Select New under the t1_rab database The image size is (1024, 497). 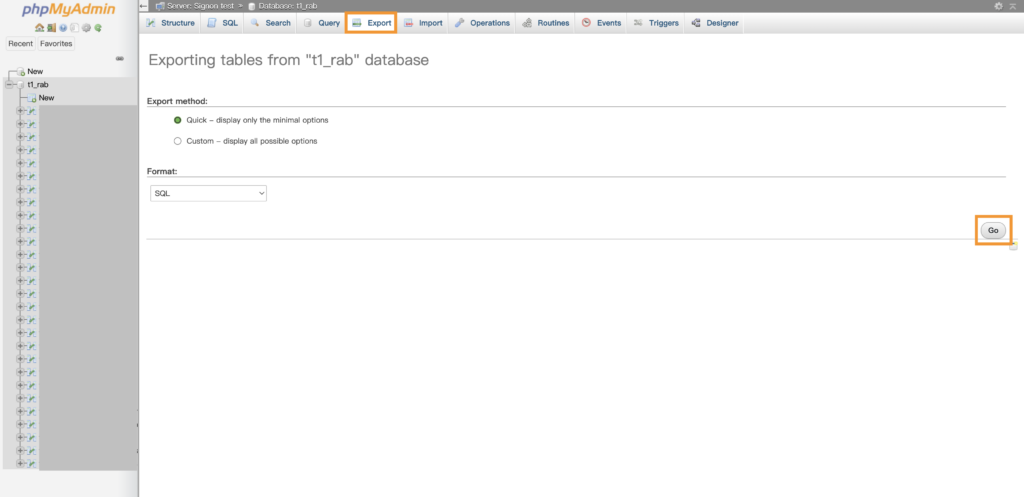tap(46, 98)
